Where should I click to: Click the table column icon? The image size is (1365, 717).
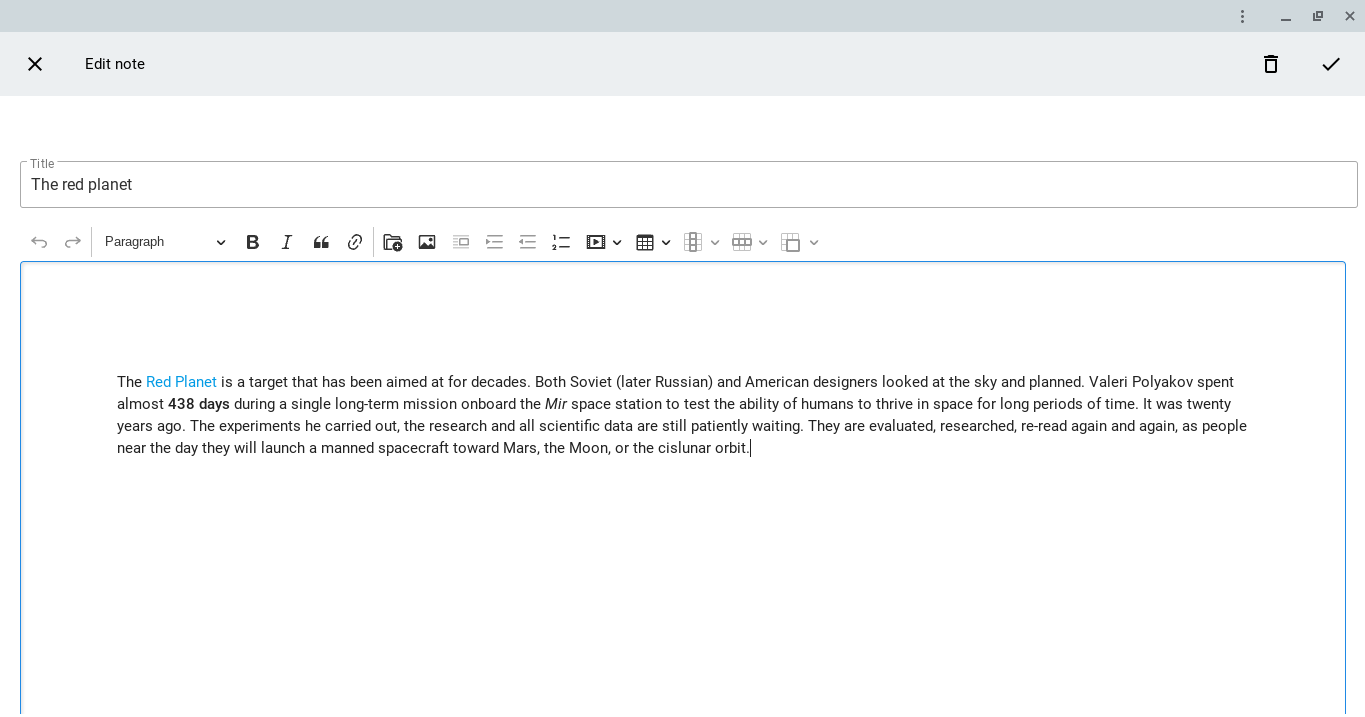pos(693,242)
